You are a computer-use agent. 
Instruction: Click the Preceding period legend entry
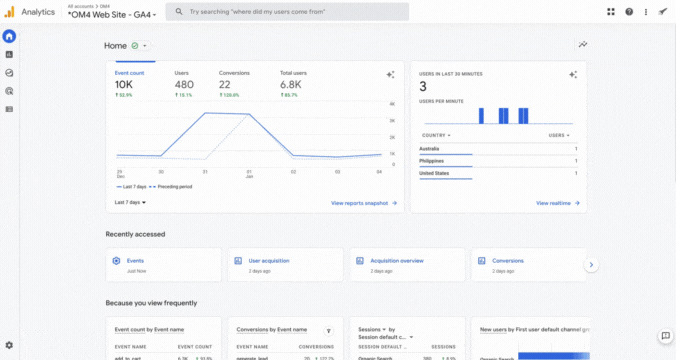pyautogui.click(x=171, y=187)
